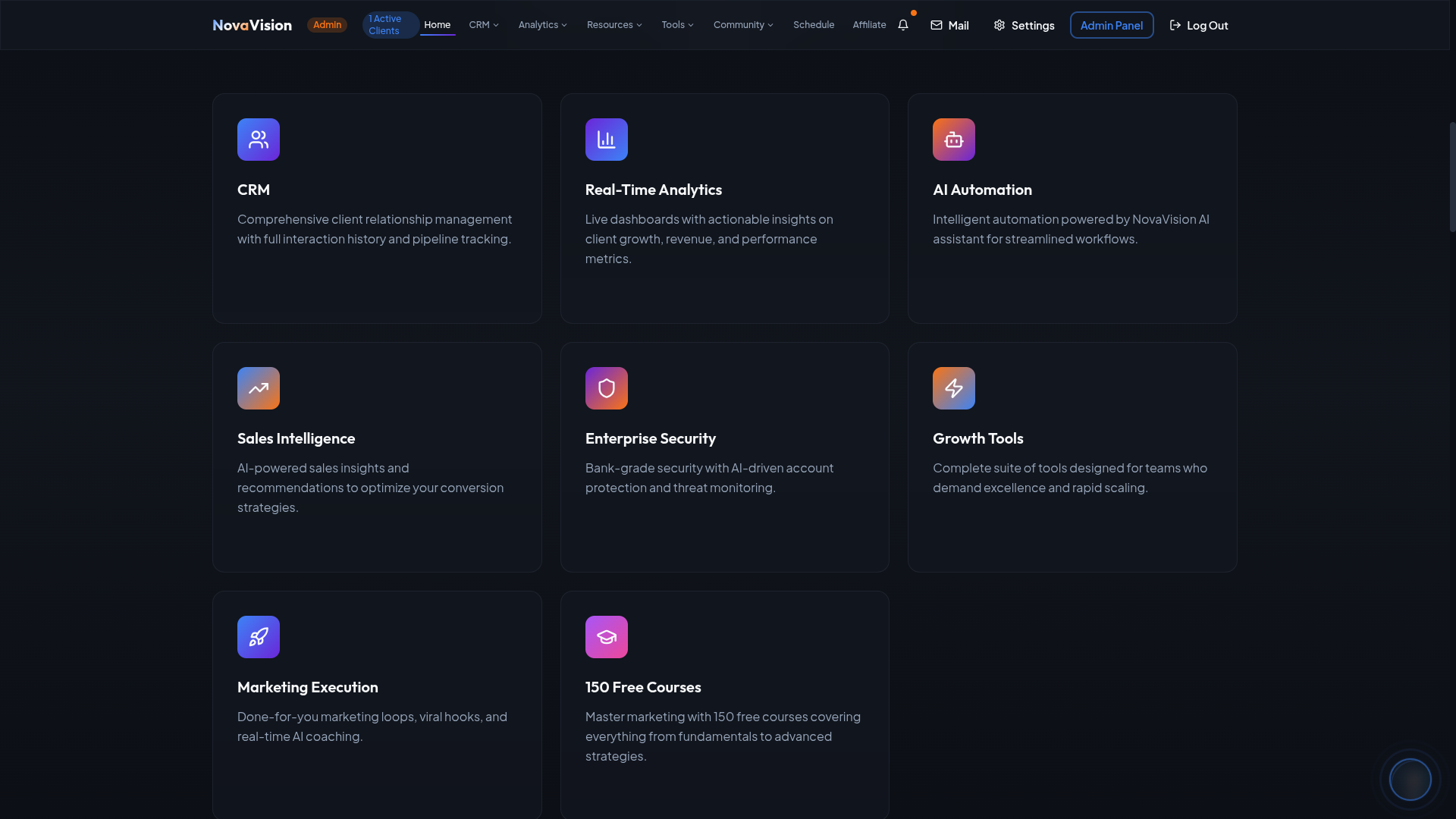Image resolution: width=1456 pixels, height=819 pixels.
Task: Go to the Schedule nav item
Action: pyautogui.click(x=814, y=25)
